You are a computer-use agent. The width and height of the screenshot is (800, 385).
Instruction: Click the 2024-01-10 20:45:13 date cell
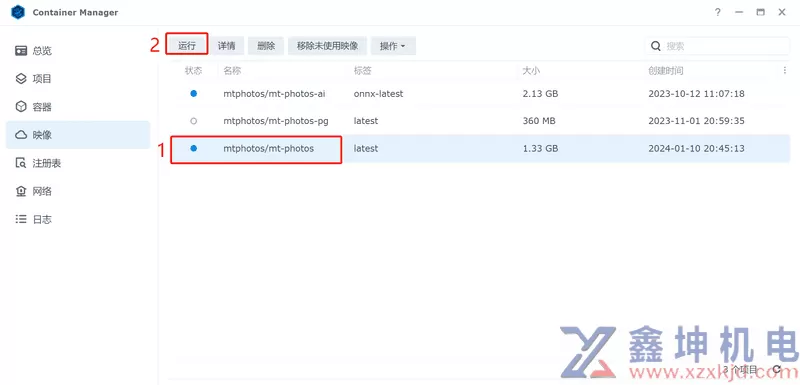coord(696,148)
